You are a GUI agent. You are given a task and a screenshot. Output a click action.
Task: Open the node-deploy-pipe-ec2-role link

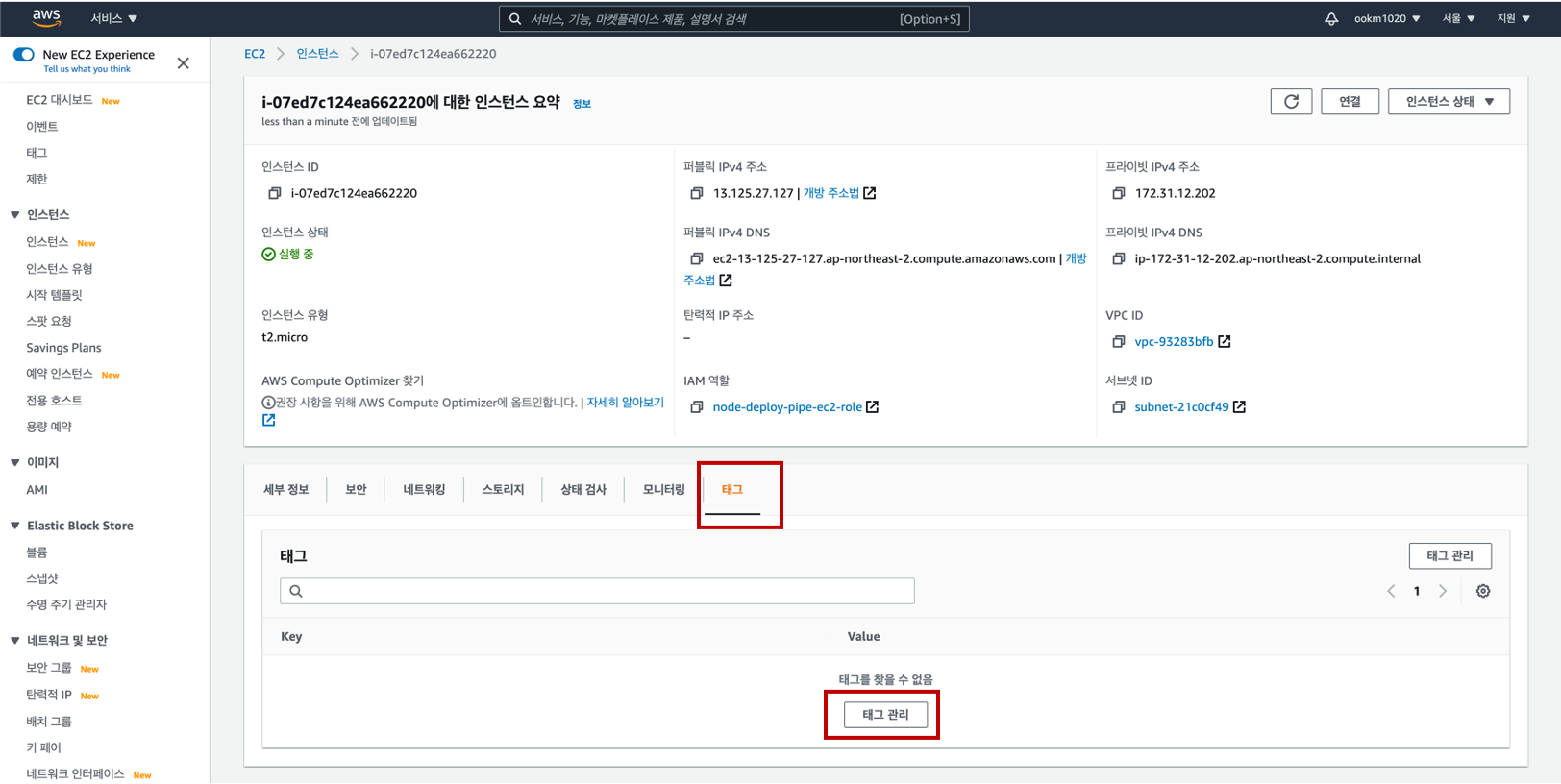(787, 407)
